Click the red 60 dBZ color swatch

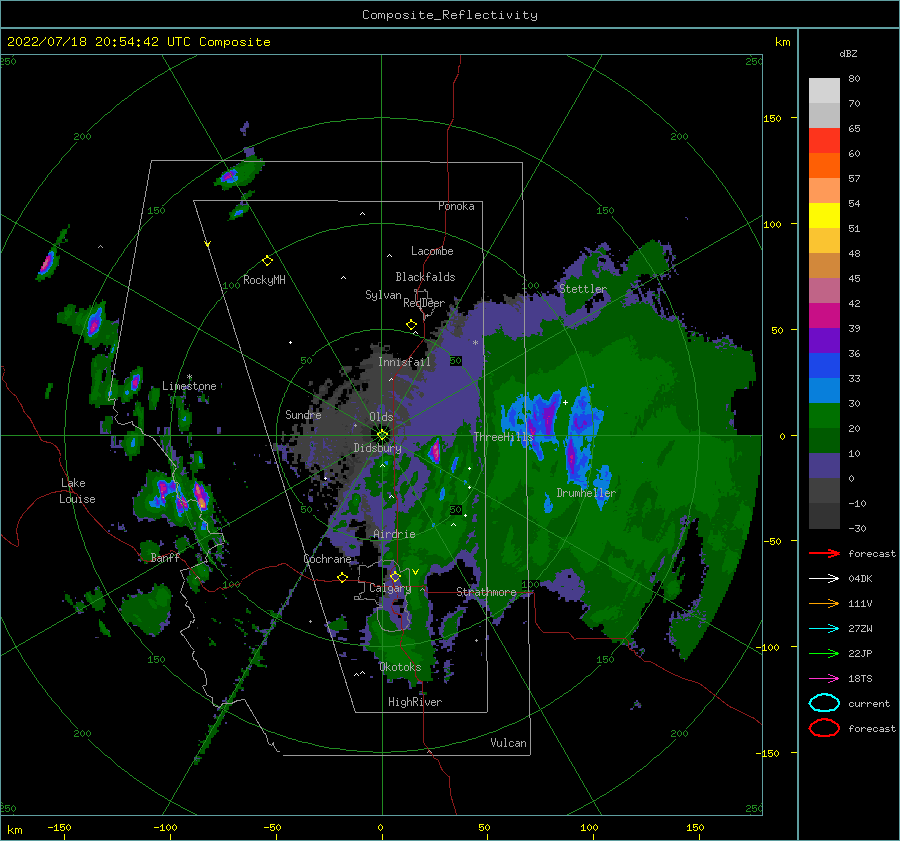coord(824,141)
